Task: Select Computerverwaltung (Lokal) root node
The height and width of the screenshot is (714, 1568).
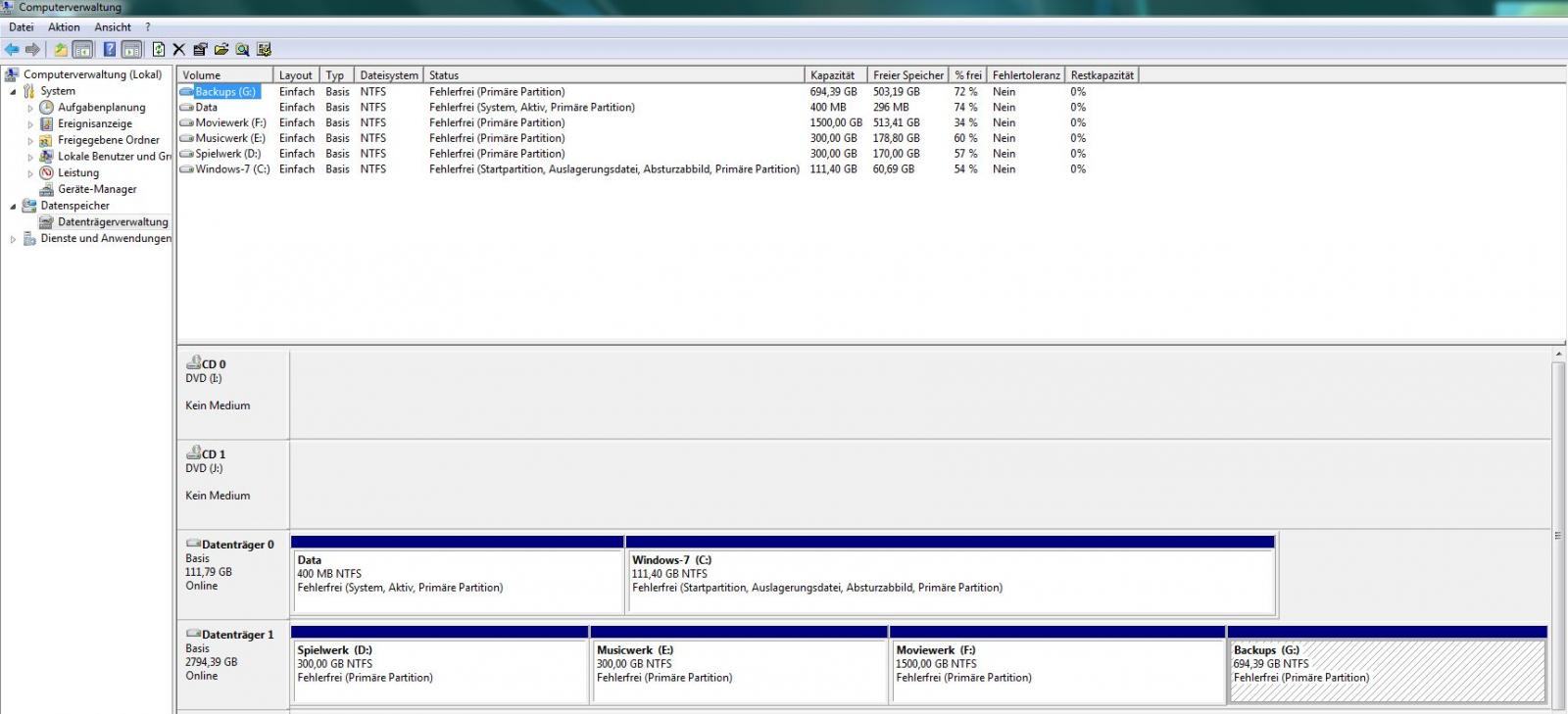Action: [x=92, y=74]
